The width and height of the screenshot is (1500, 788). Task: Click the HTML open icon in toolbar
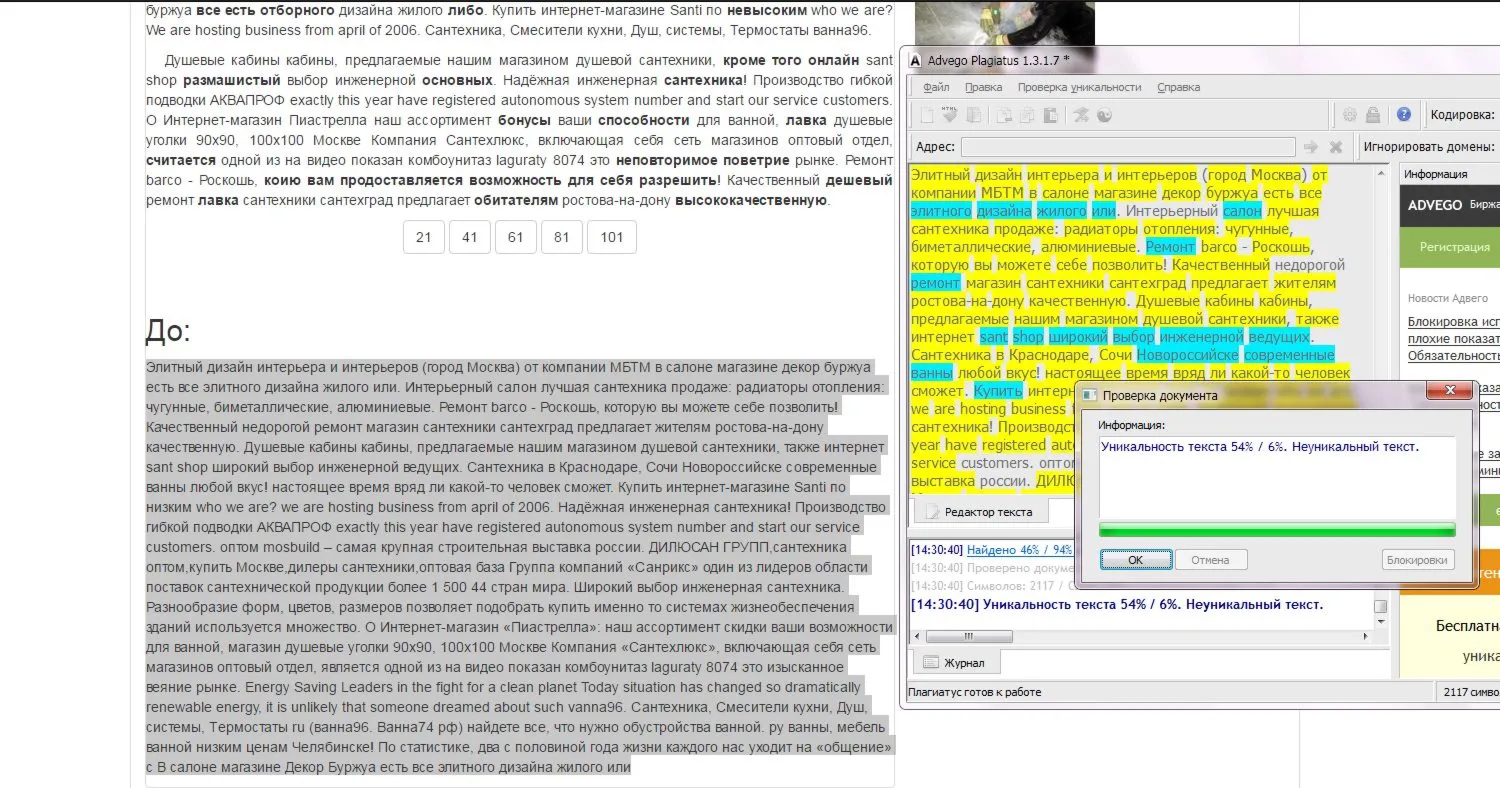pyautogui.click(x=950, y=114)
